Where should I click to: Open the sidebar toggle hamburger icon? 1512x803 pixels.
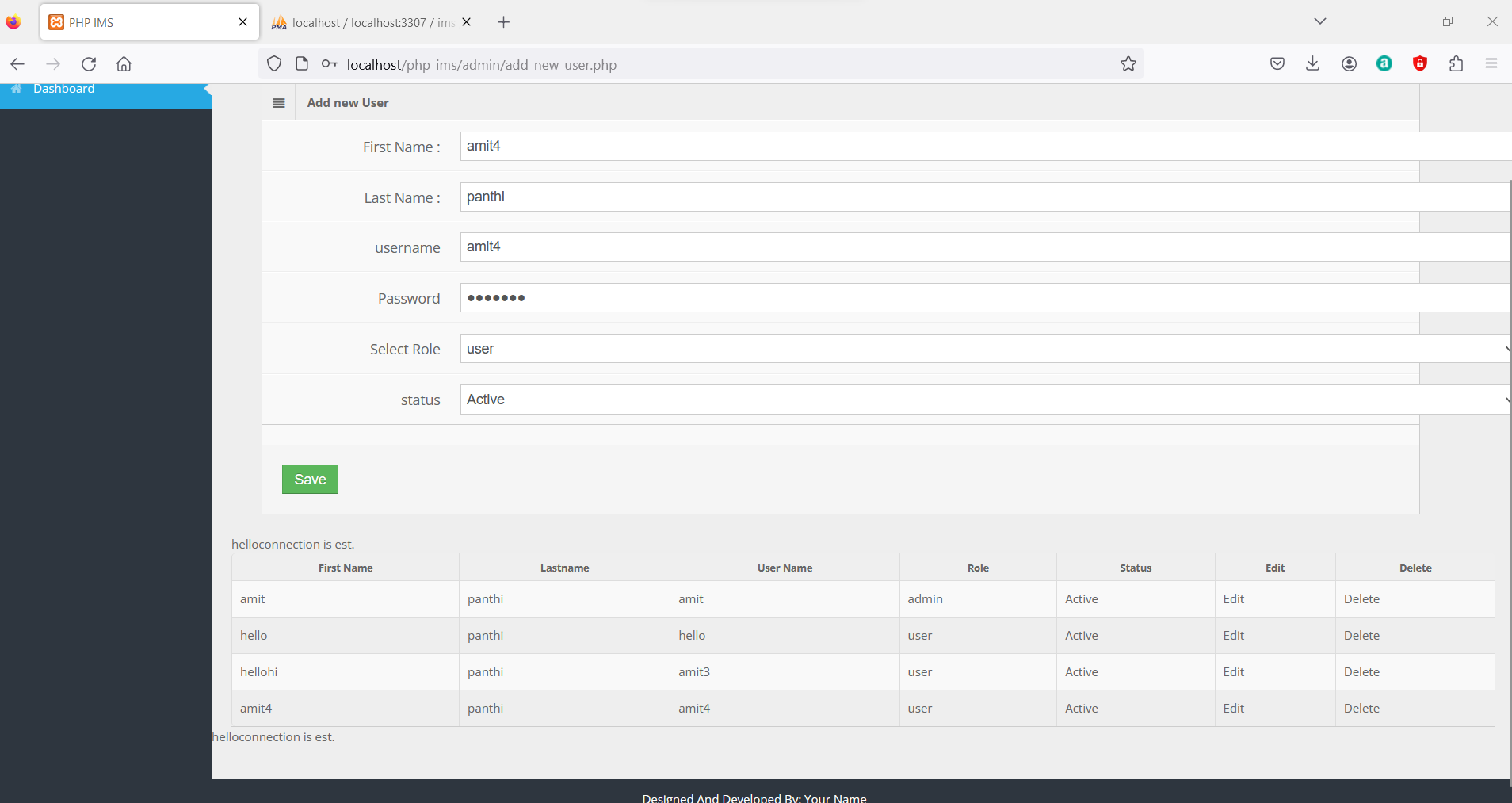click(x=278, y=102)
